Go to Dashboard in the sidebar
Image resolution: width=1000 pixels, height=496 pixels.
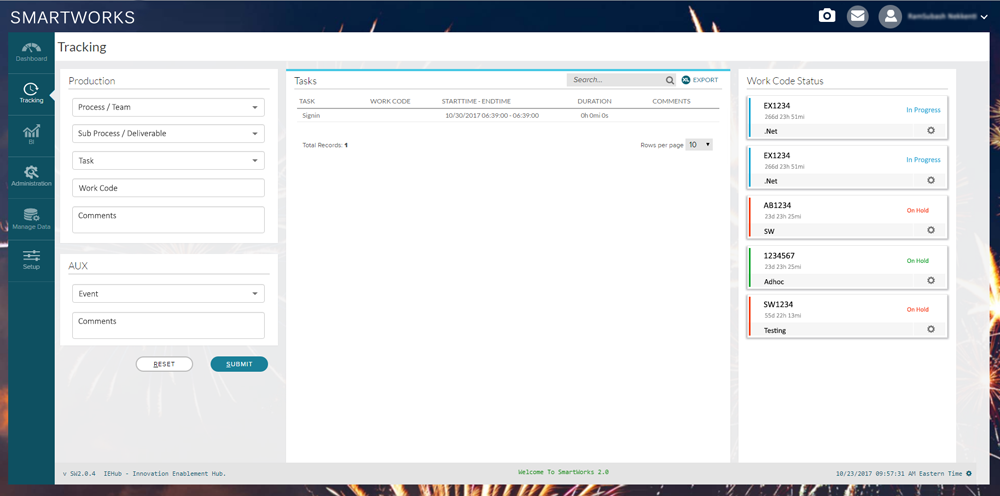point(31,52)
